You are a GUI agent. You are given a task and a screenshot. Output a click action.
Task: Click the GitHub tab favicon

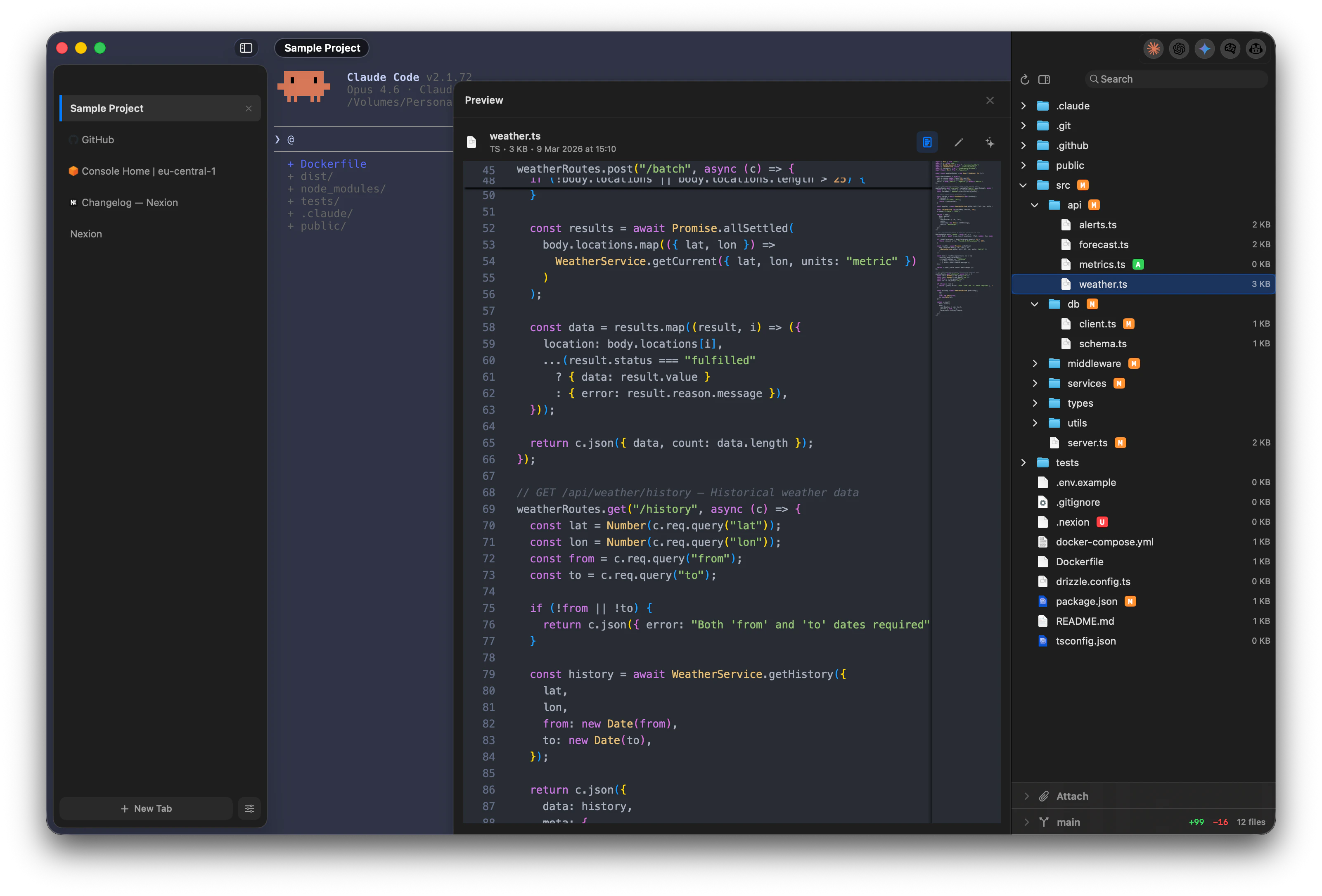[x=73, y=140]
